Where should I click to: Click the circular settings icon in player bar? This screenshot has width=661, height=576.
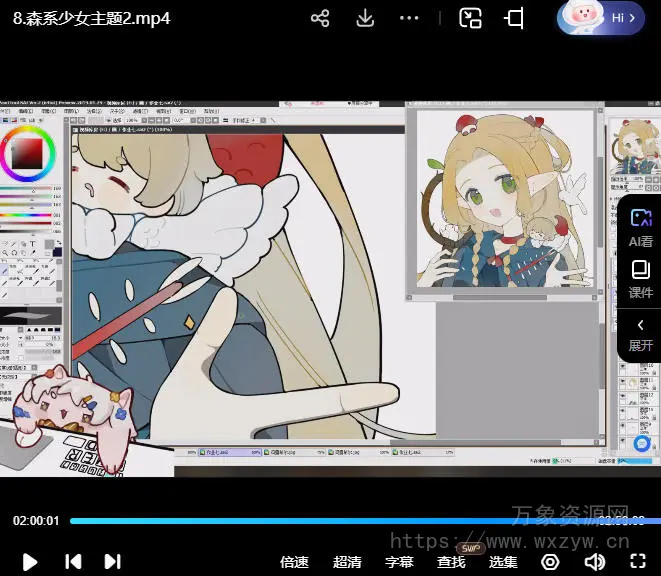coord(551,562)
